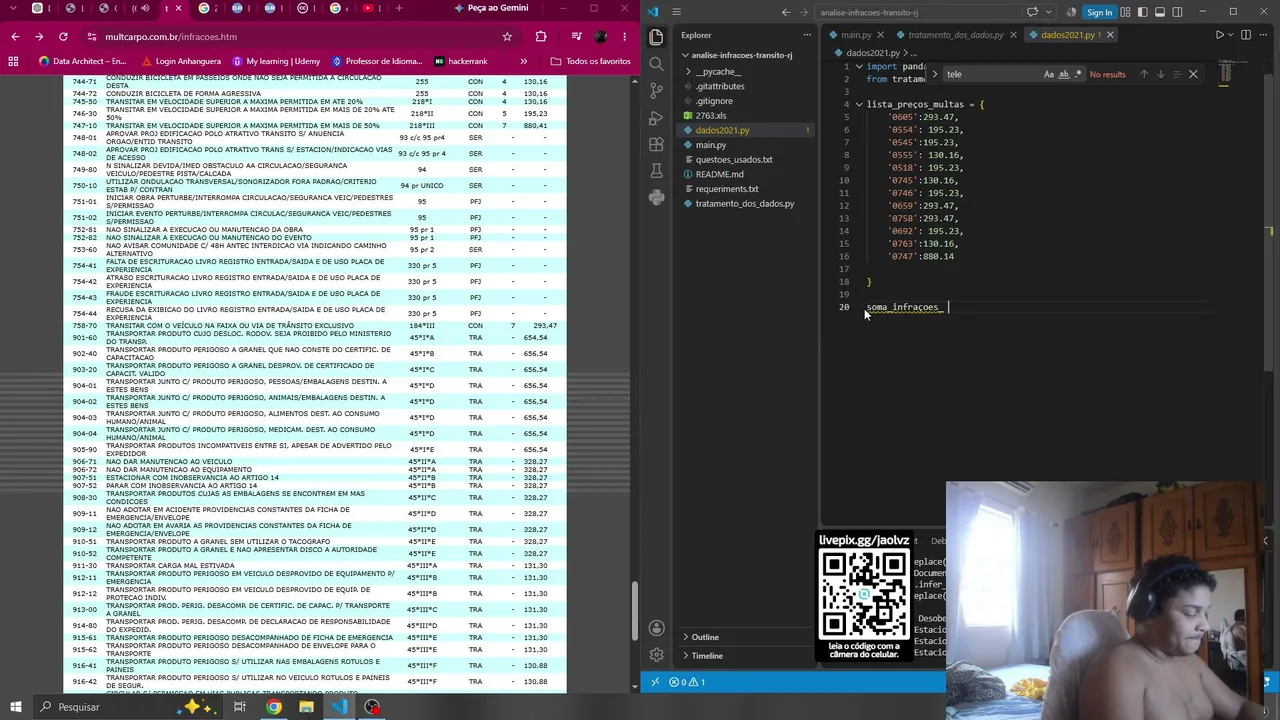Close the find widget
Image resolution: width=1280 pixels, height=720 pixels.
[1193, 74]
